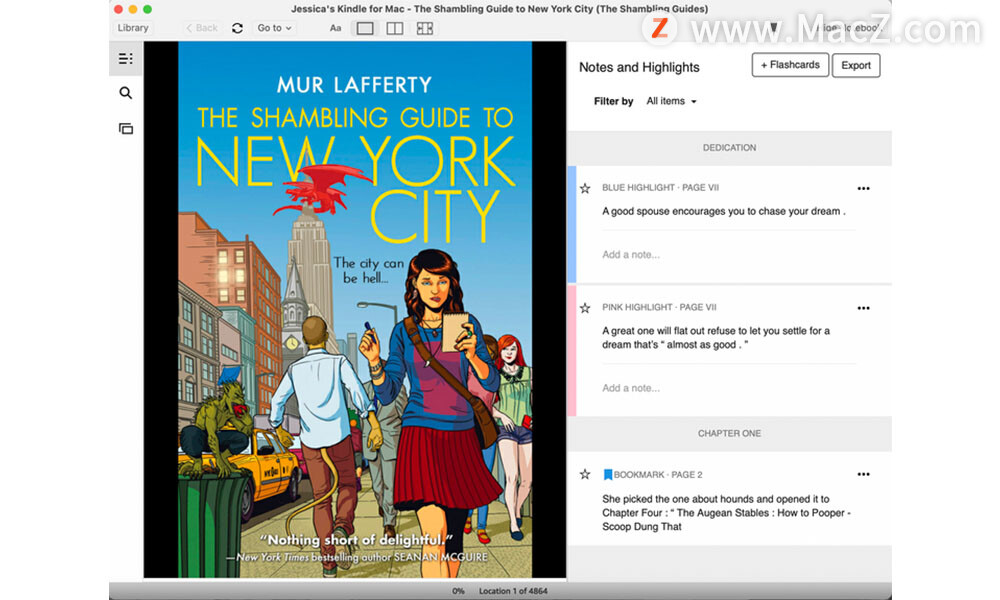
Task: Export notes and highlights
Action: pos(856,65)
